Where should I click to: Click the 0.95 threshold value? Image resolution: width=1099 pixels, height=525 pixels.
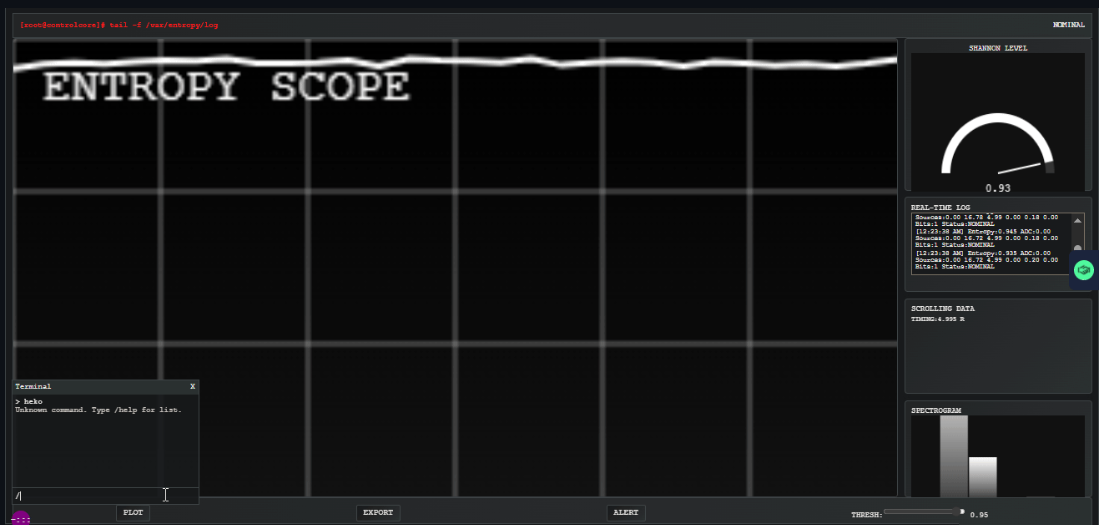(x=978, y=514)
